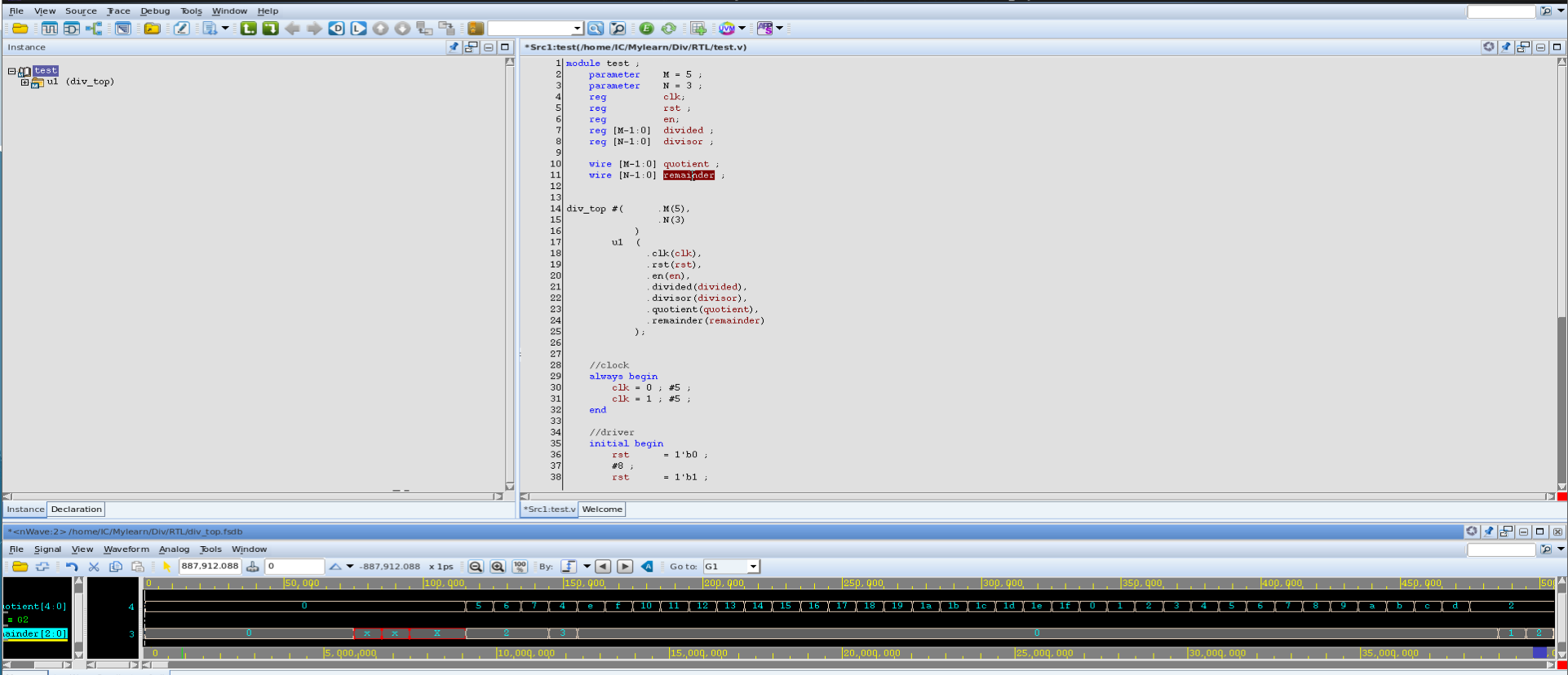
Task: Collapse the test node in instance tree
Action: (12, 71)
